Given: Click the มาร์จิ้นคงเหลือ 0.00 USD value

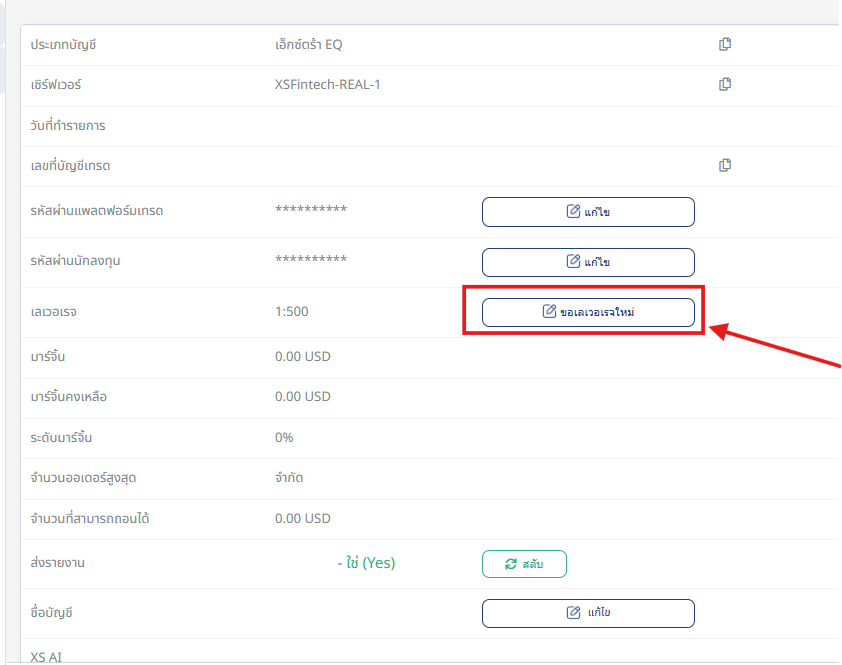Looking at the screenshot, I should pos(303,397).
